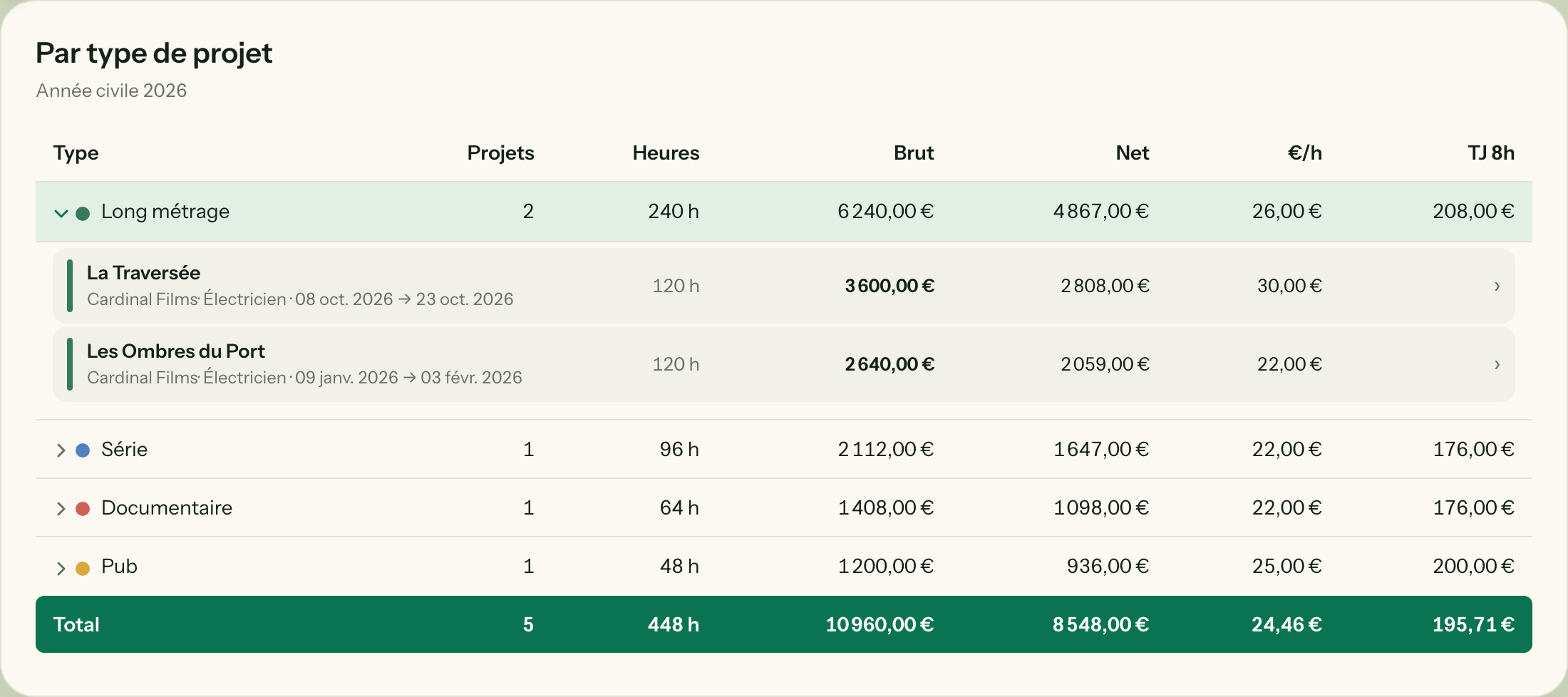
Task: Click Long métrage net 4 867,00 €
Action: [x=1101, y=211]
